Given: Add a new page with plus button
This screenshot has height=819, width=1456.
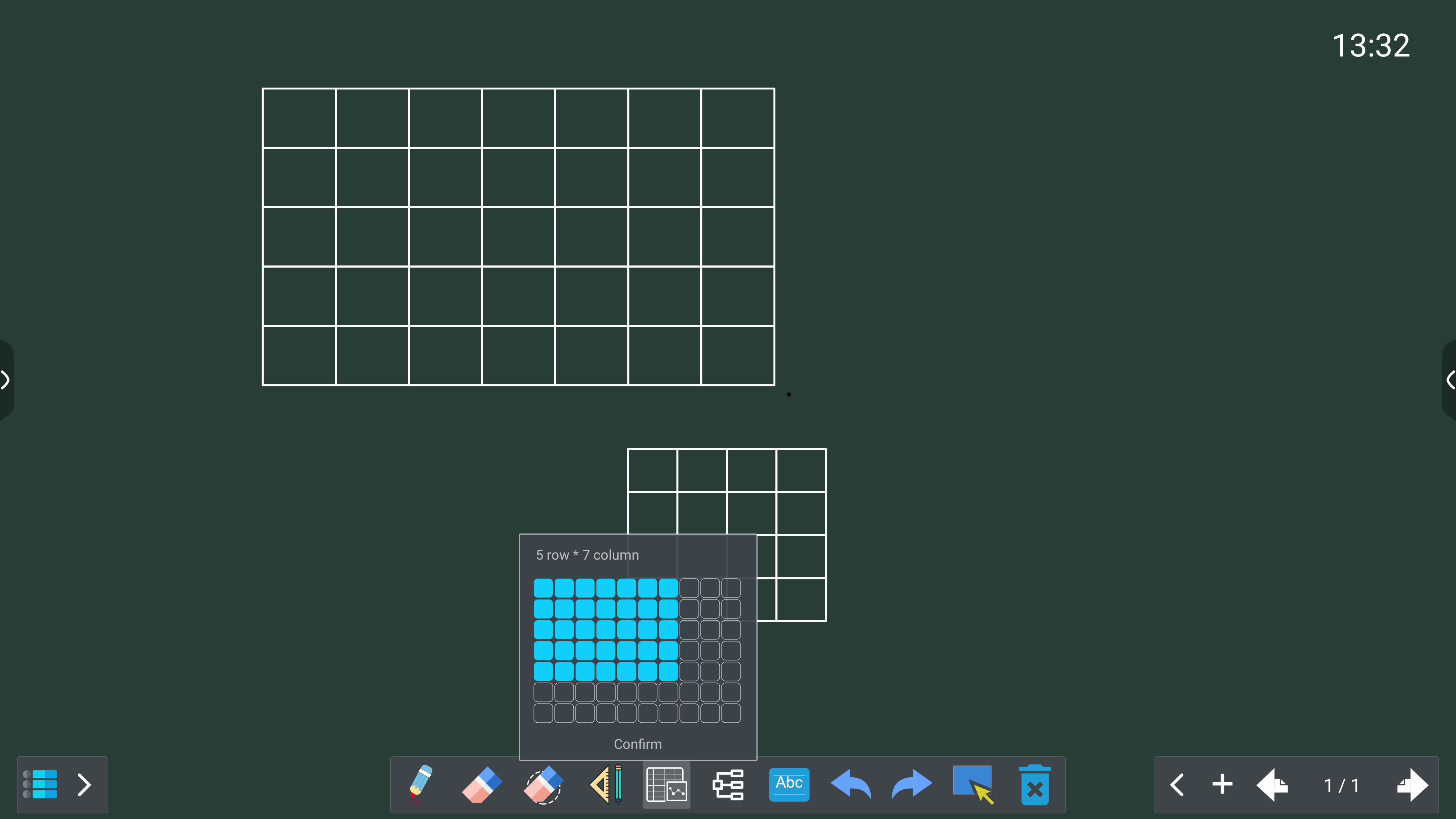Looking at the screenshot, I should (1222, 784).
